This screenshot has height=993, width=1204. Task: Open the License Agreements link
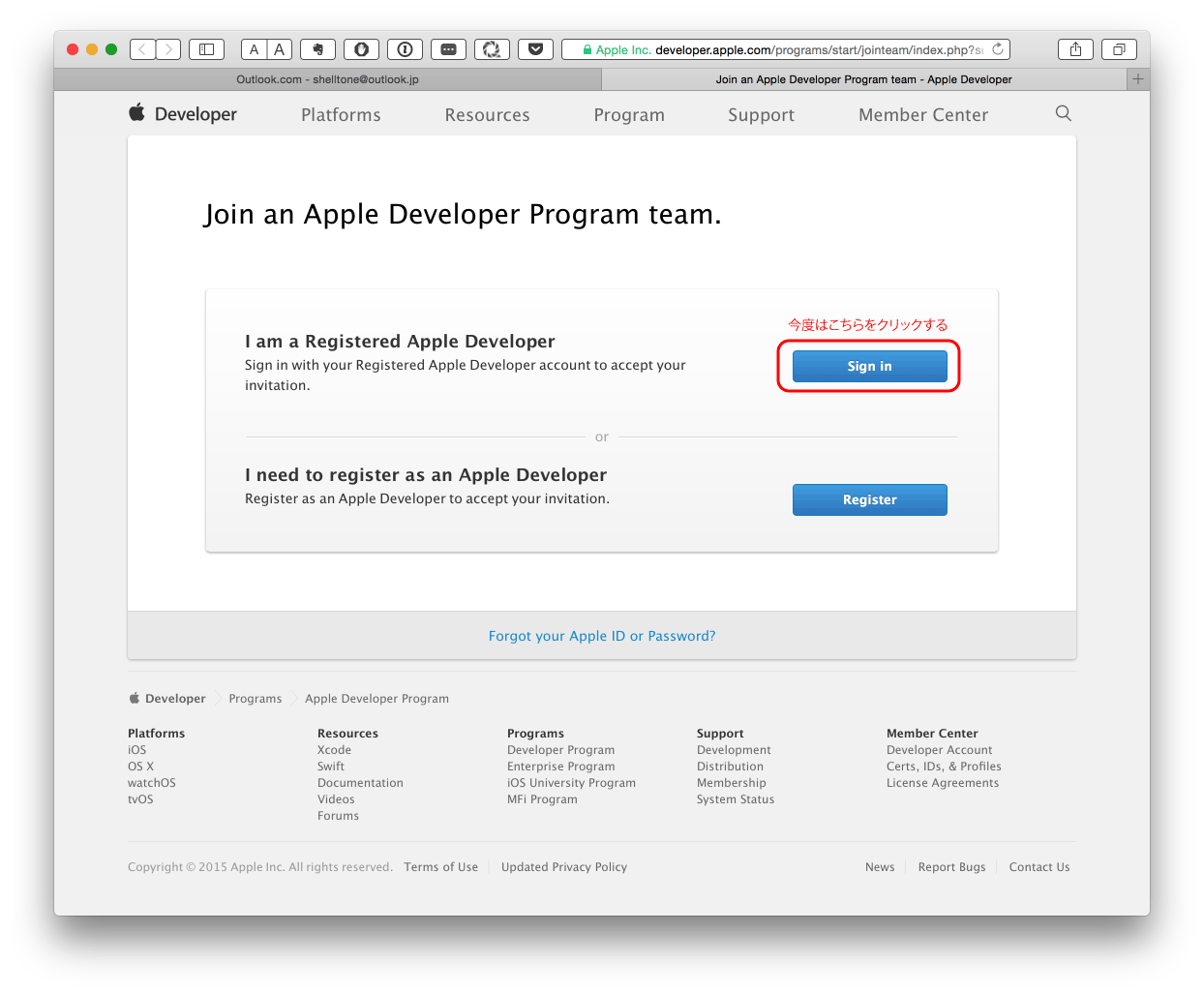coord(943,783)
